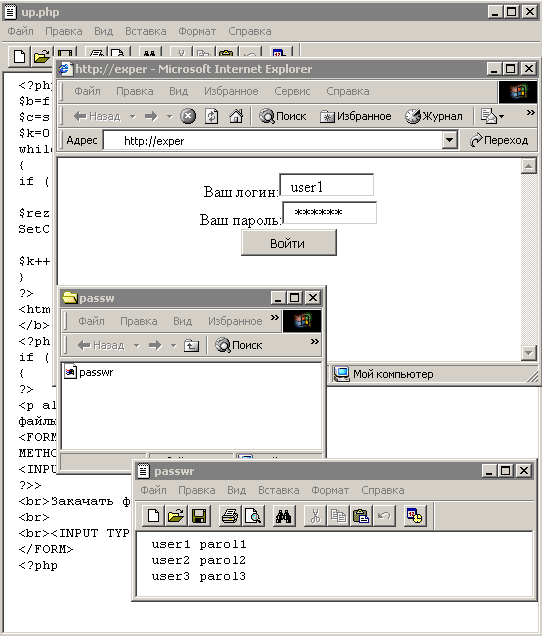The image size is (542, 636).
Task: Click the Переход button next to the address bar
Action: coord(499,140)
